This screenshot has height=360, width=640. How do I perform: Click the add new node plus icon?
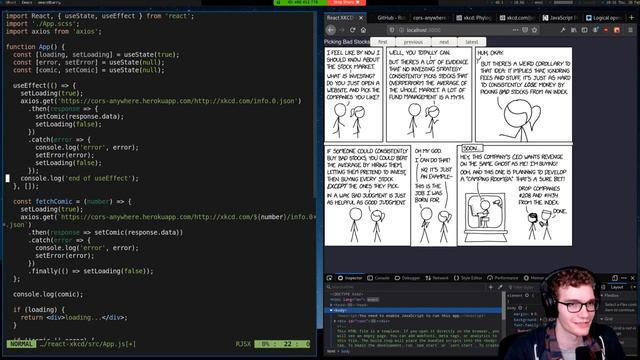point(491,287)
